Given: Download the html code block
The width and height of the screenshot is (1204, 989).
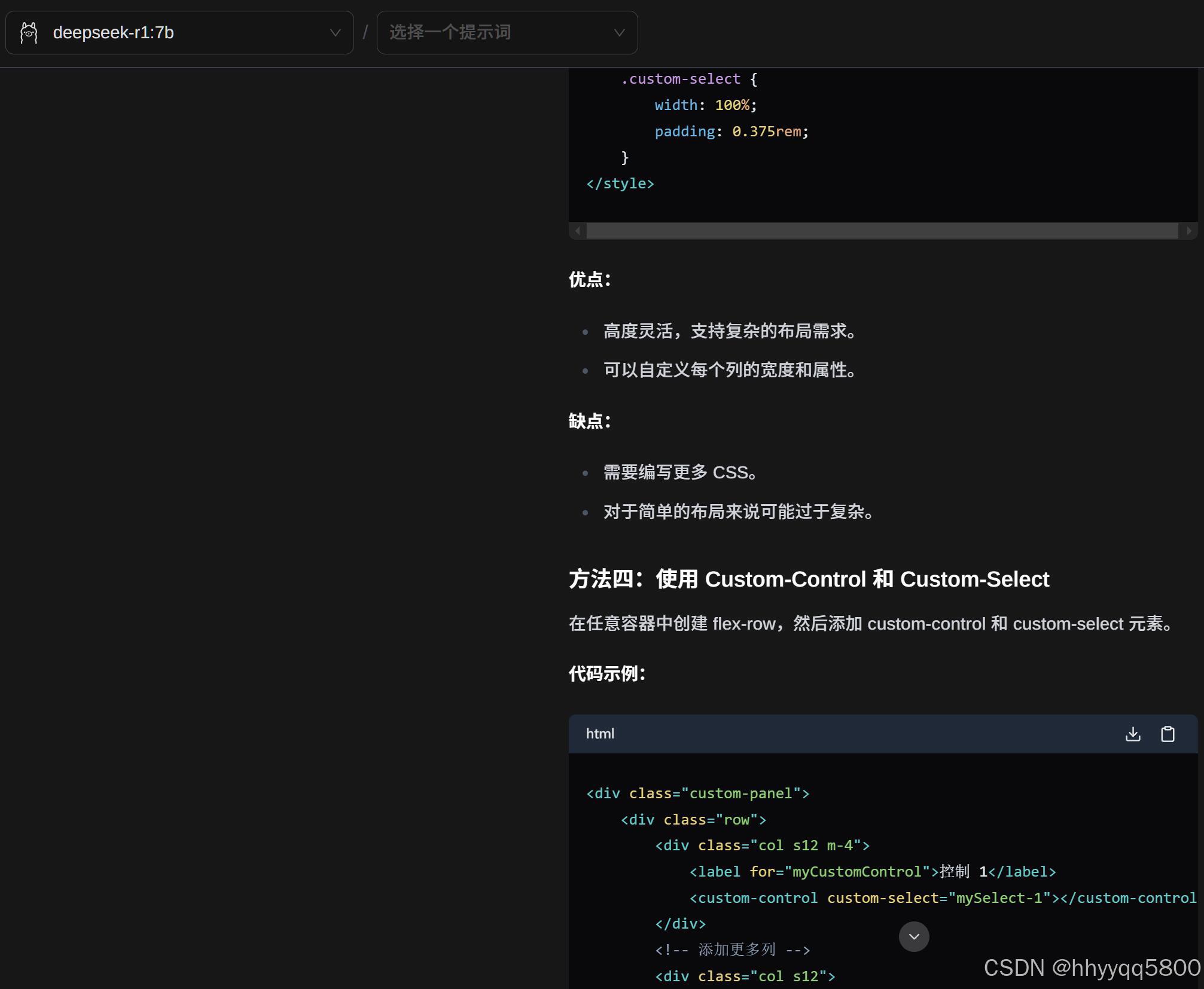Looking at the screenshot, I should [x=1133, y=734].
